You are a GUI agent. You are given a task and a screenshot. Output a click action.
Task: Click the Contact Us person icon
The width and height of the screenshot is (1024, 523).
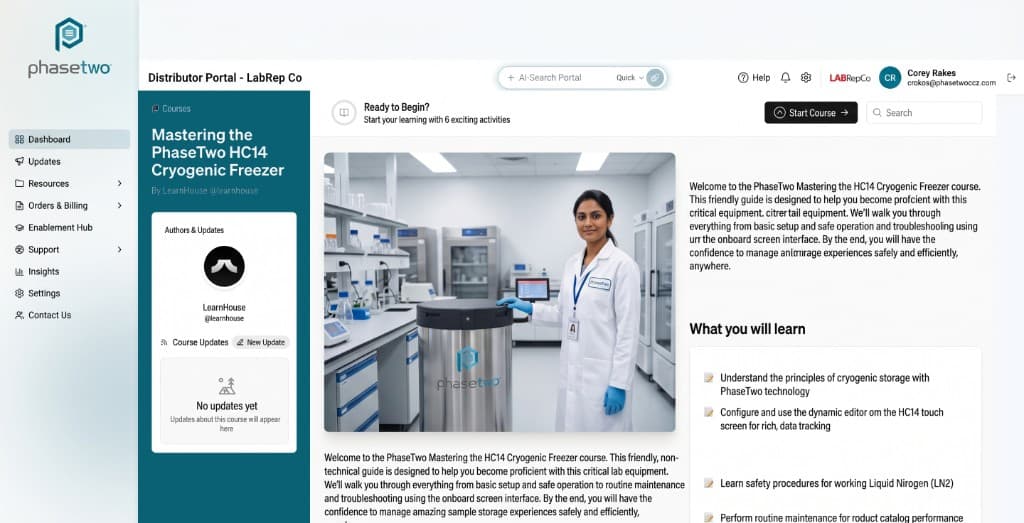pyautogui.click(x=19, y=315)
